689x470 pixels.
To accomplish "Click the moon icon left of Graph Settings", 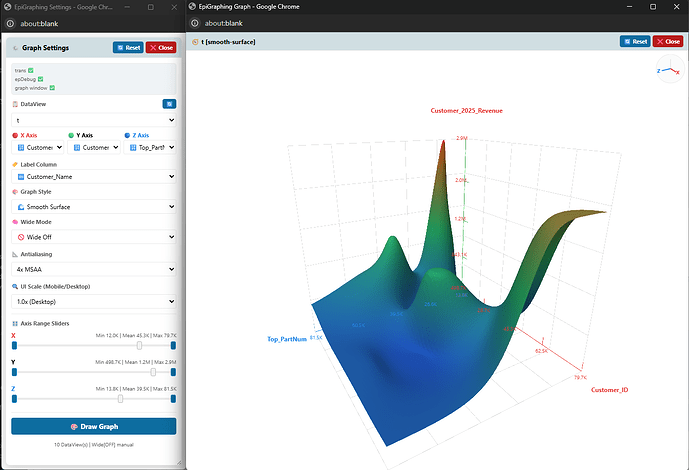I will point(15,48).
